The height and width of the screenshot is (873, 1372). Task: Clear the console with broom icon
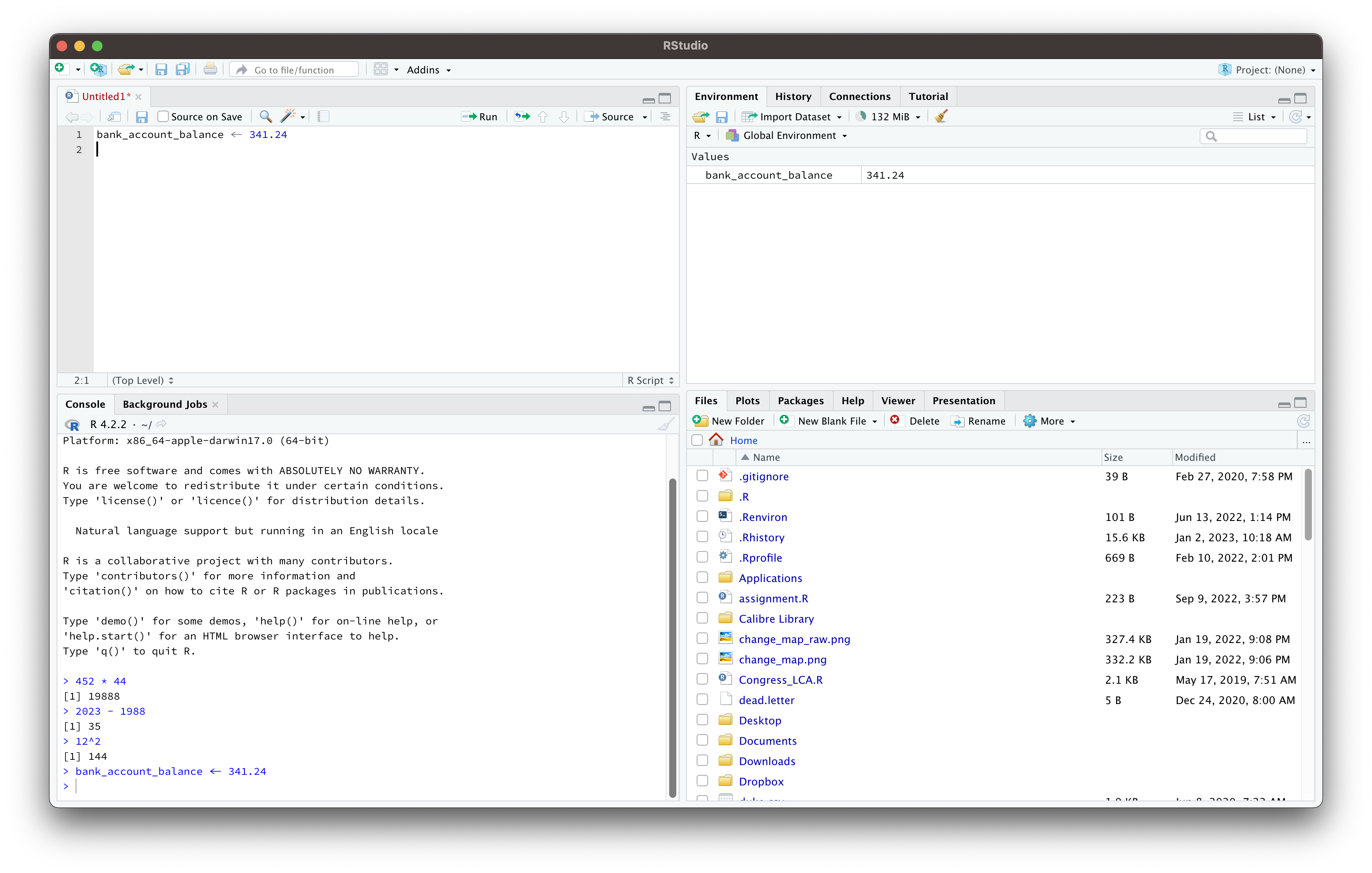pos(666,424)
